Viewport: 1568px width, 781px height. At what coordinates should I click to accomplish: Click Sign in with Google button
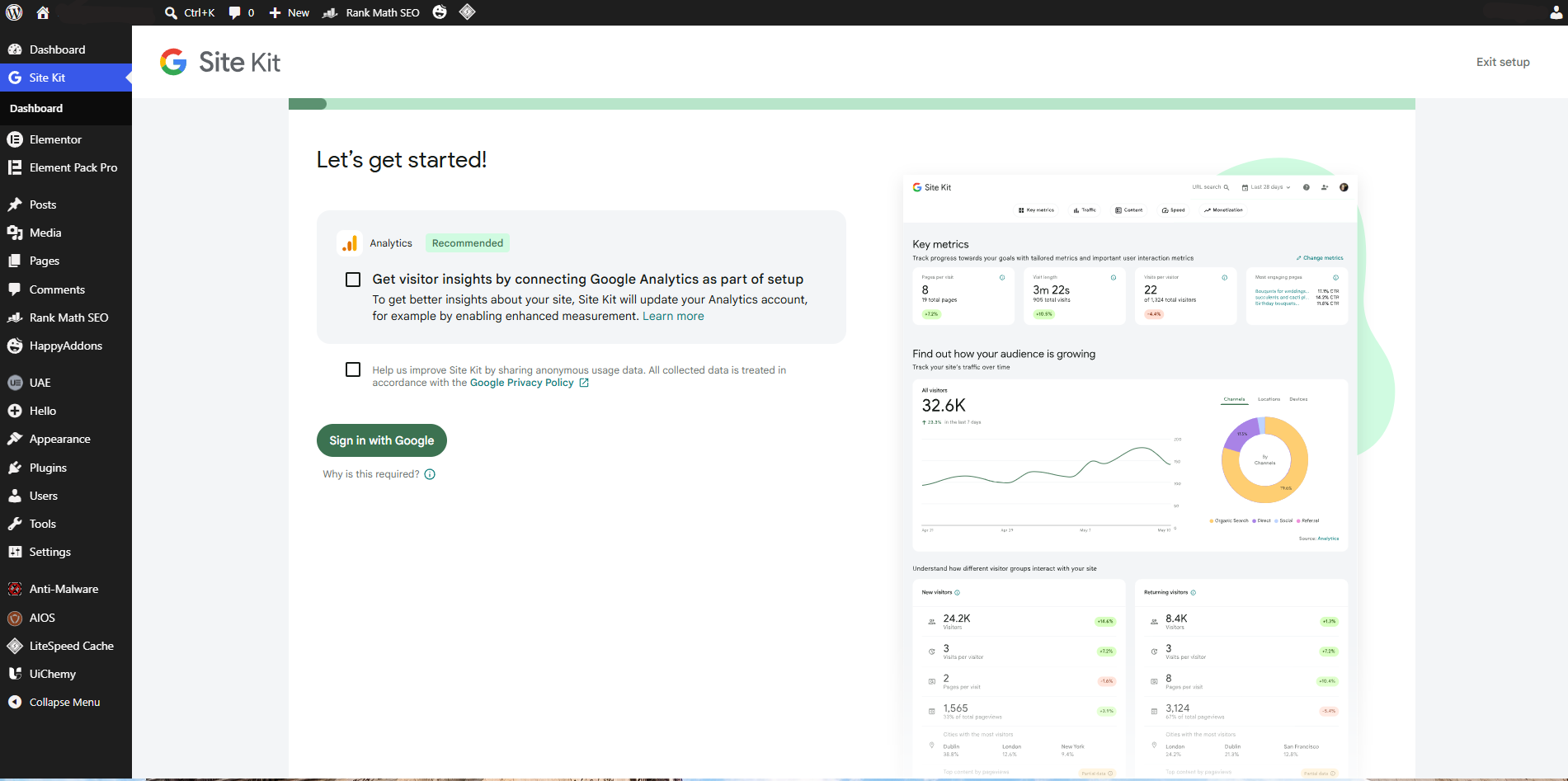coord(382,440)
